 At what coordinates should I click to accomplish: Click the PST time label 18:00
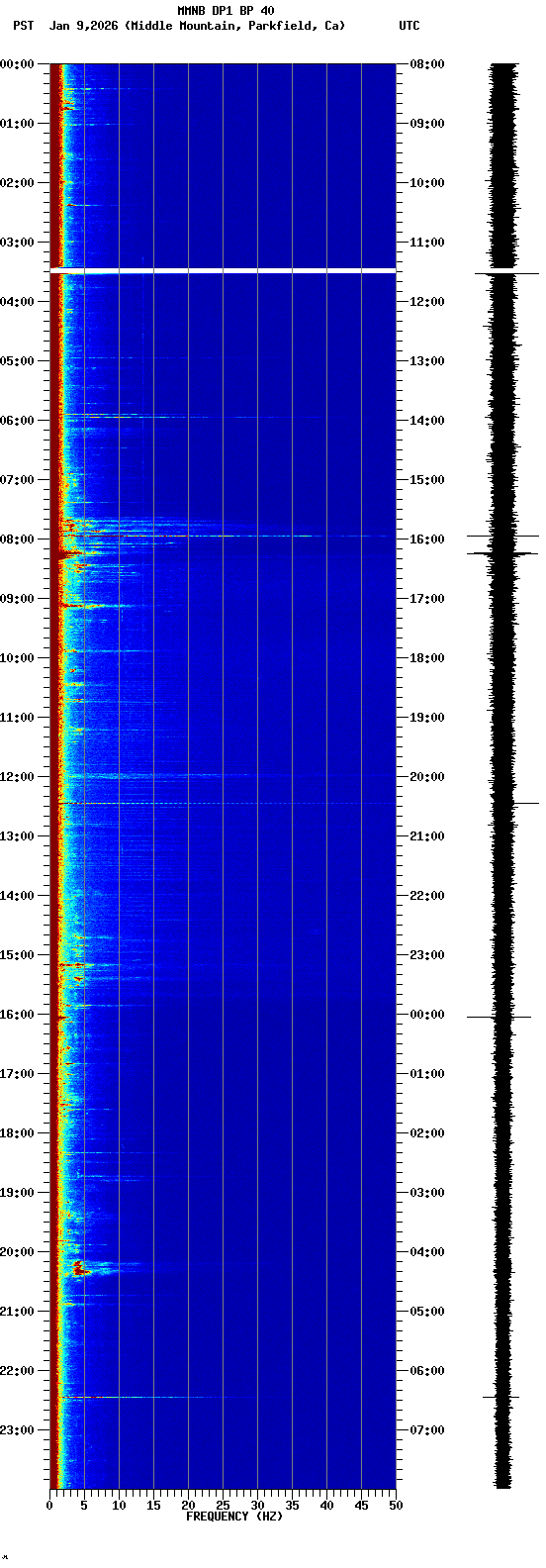pyautogui.click(x=18, y=1133)
